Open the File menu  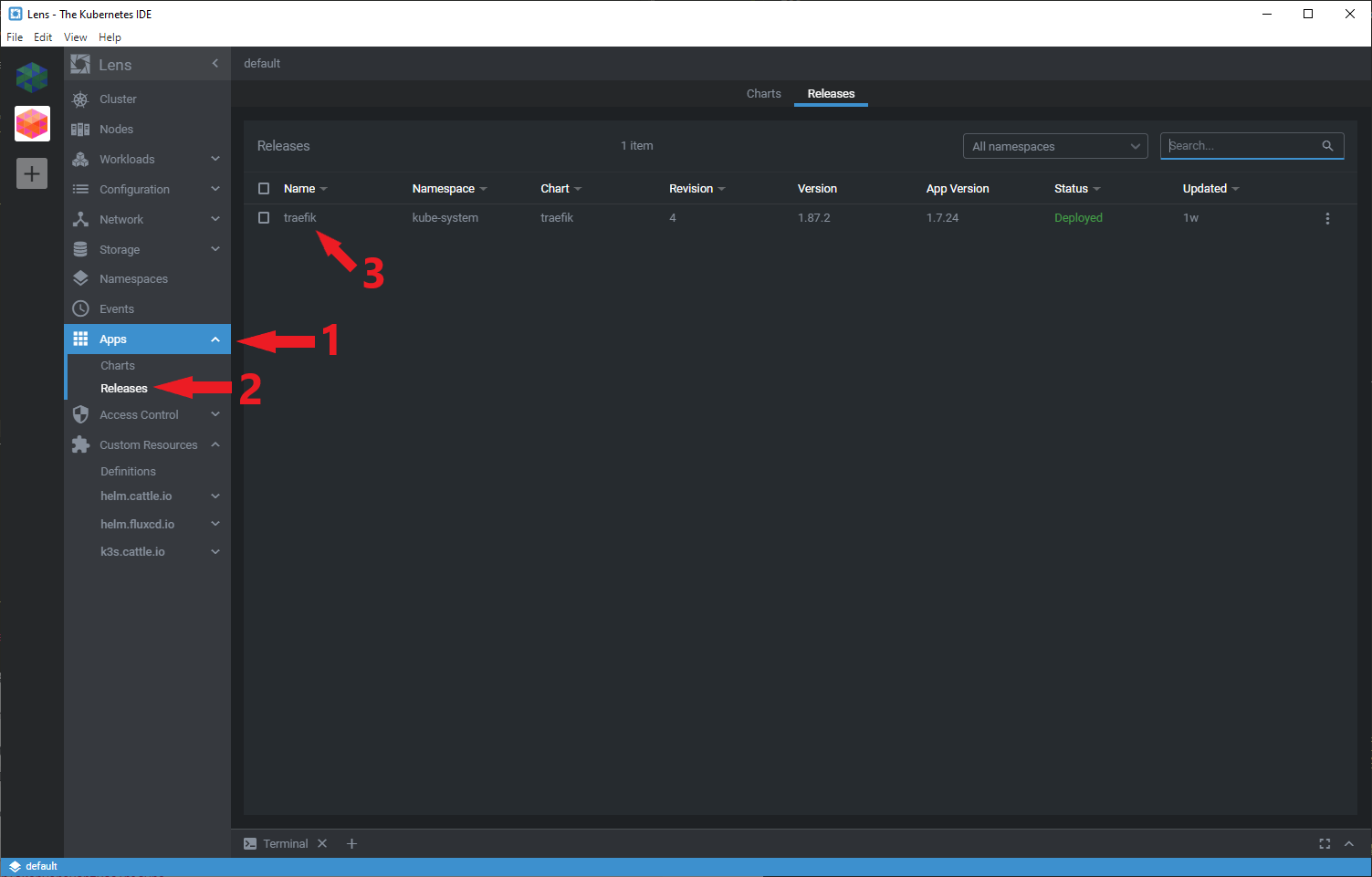point(15,37)
